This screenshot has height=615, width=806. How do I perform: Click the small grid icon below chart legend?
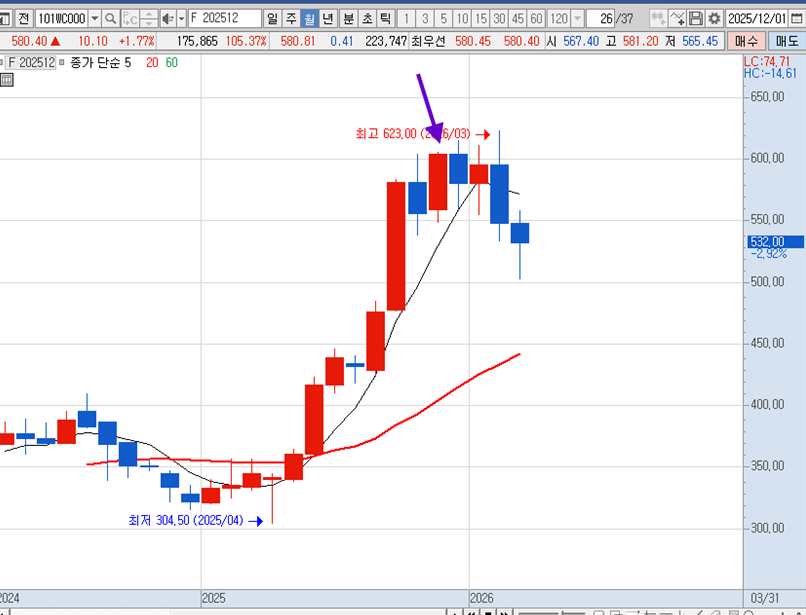click(7, 80)
